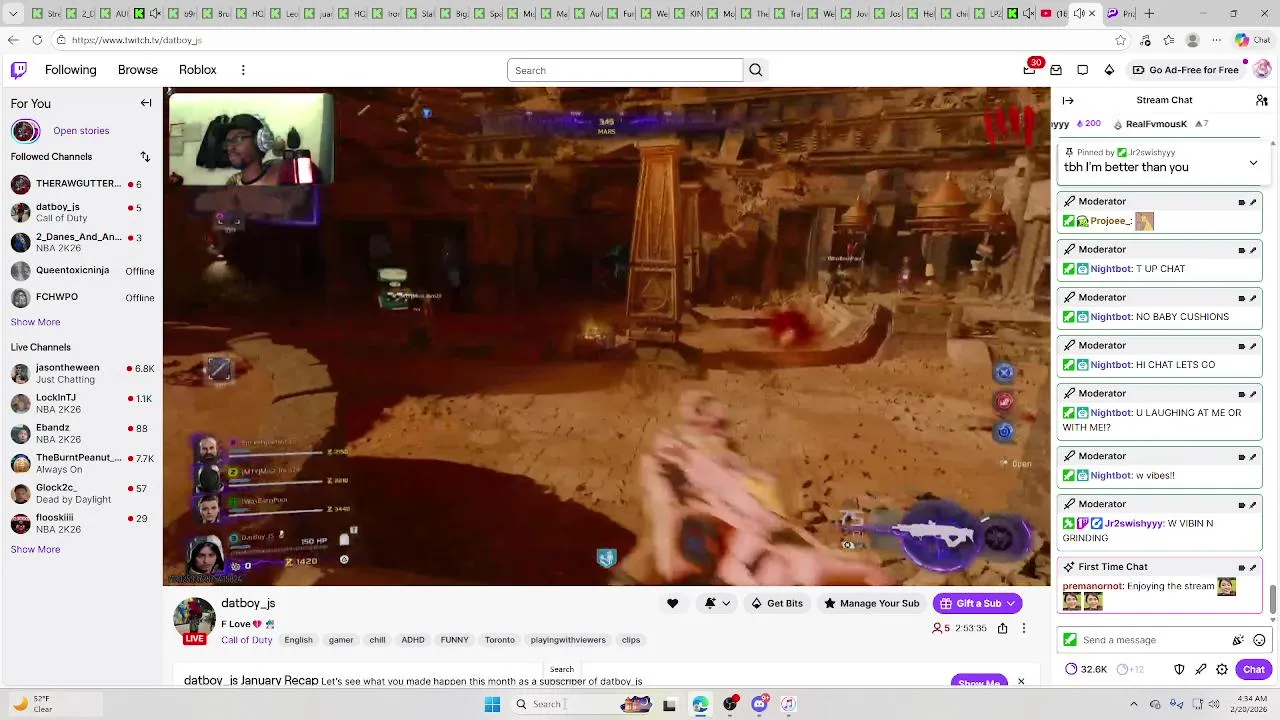Image resolution: width=1280 pixels, height=720 pixels.
Task: Open jasontheween live channel
Action: click(82, 373)
